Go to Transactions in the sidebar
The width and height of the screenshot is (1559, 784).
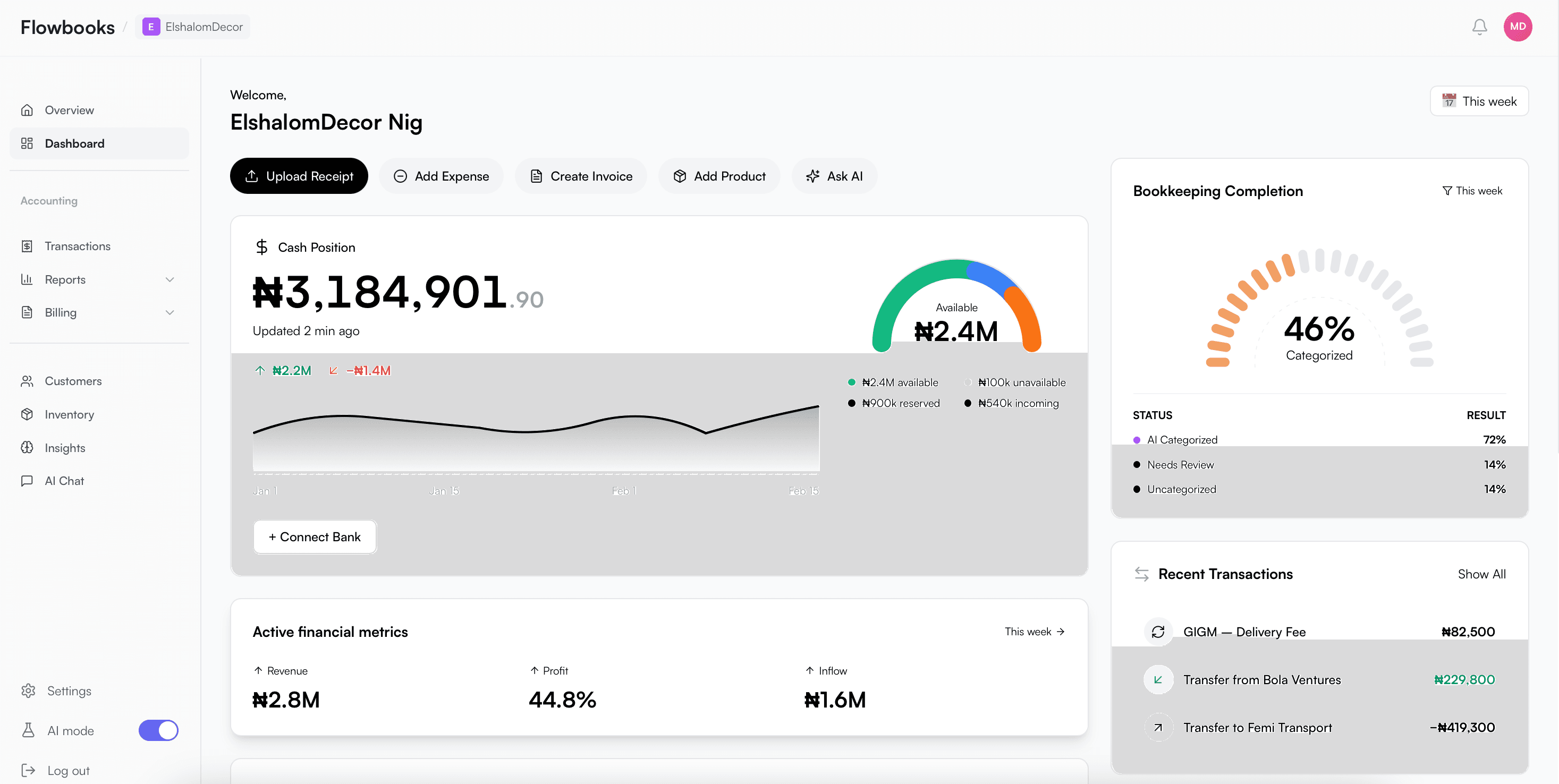78,246
